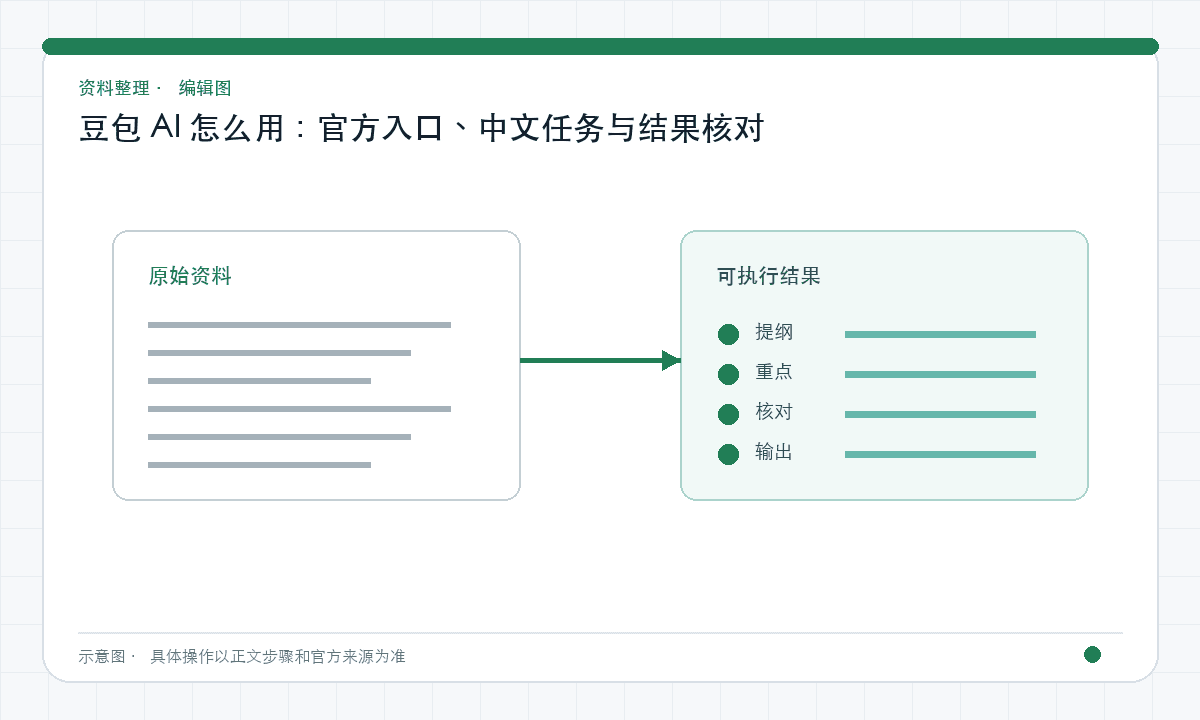Image resolution: width=1200 pixels, height=720 pixels.
Task: Click the teal bar beside 输出
Action: click(x=940, y=454)
